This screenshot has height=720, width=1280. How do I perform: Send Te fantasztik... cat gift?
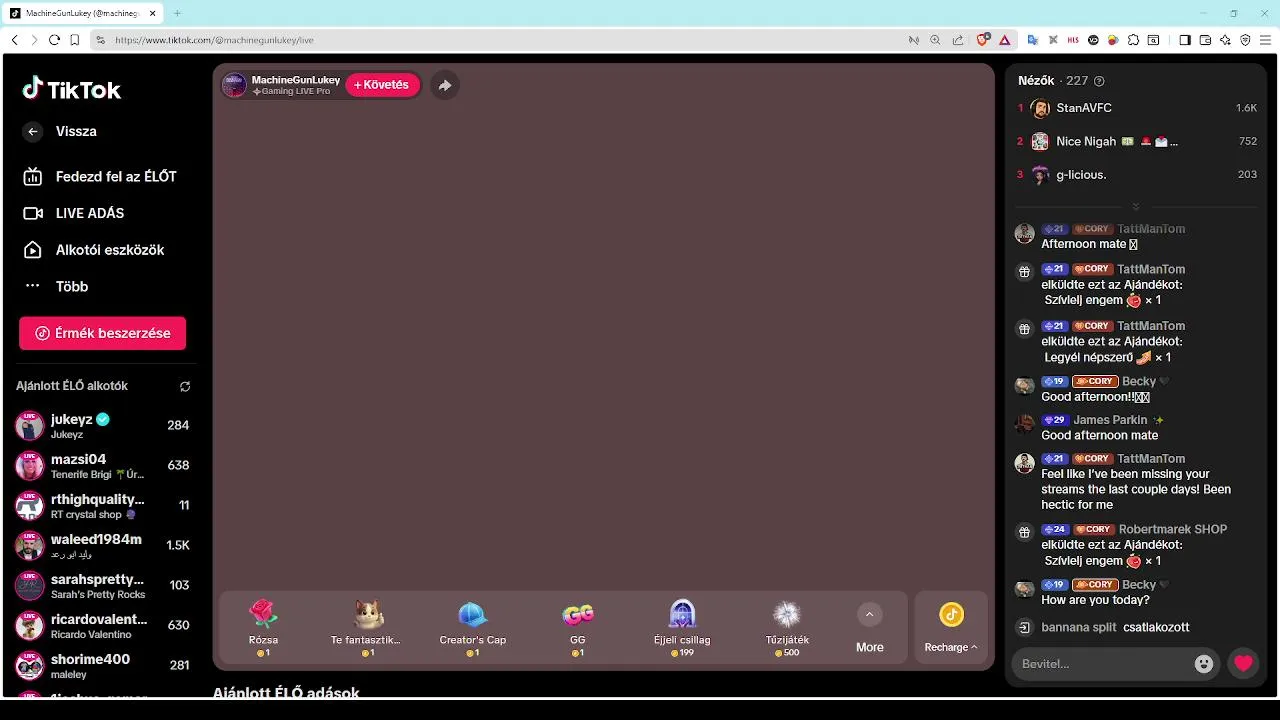pos(366,628)
